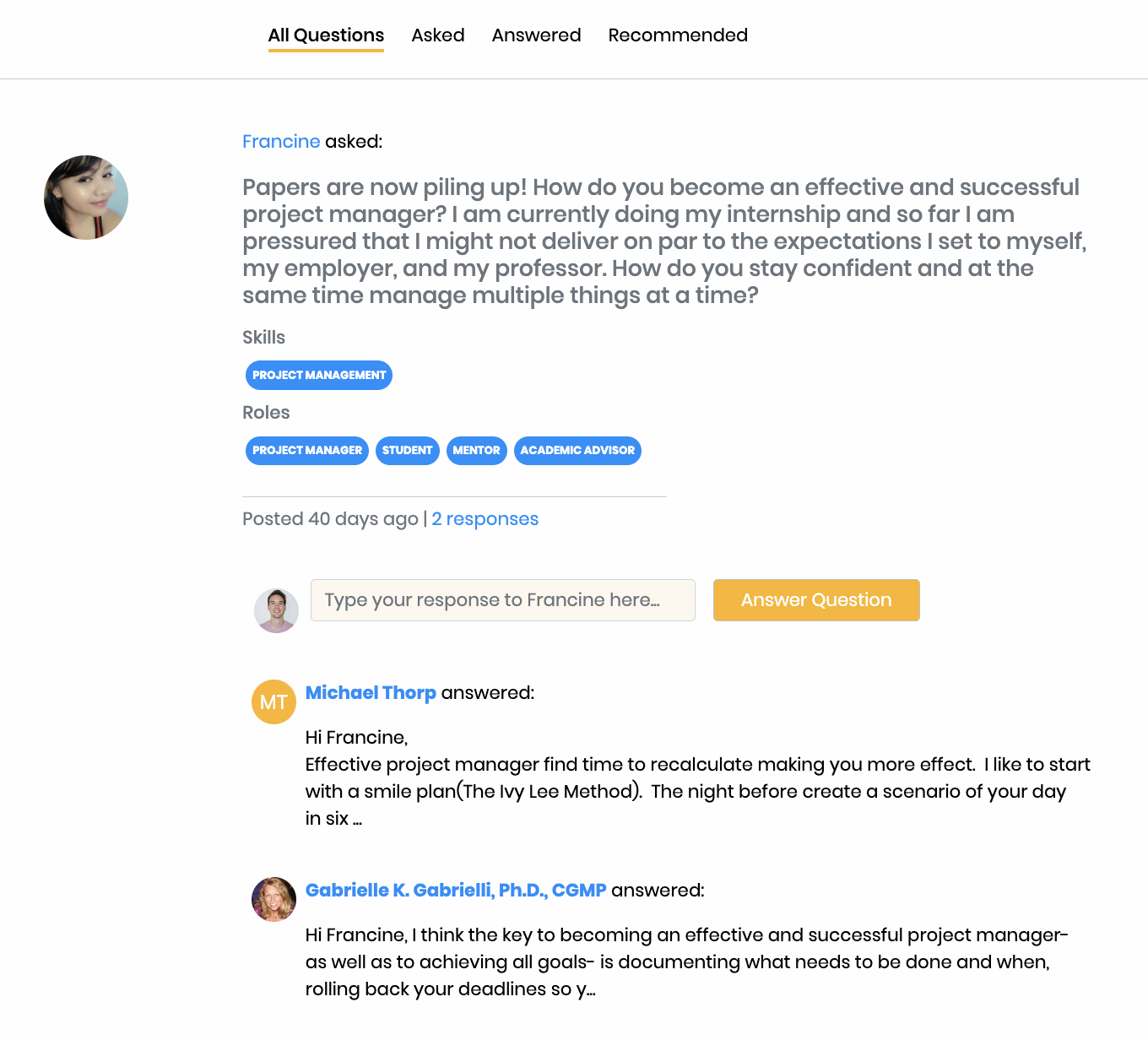Select the Project Manager role tag

coord(307,450)
